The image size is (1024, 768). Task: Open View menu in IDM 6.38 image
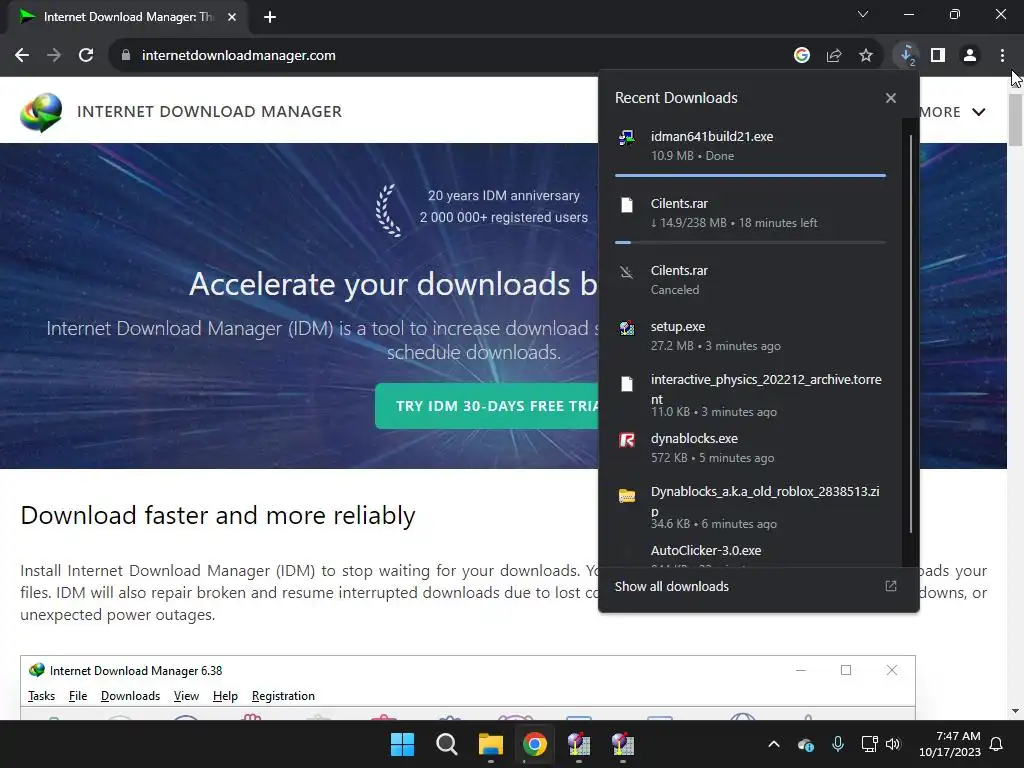tap(186, 696)
